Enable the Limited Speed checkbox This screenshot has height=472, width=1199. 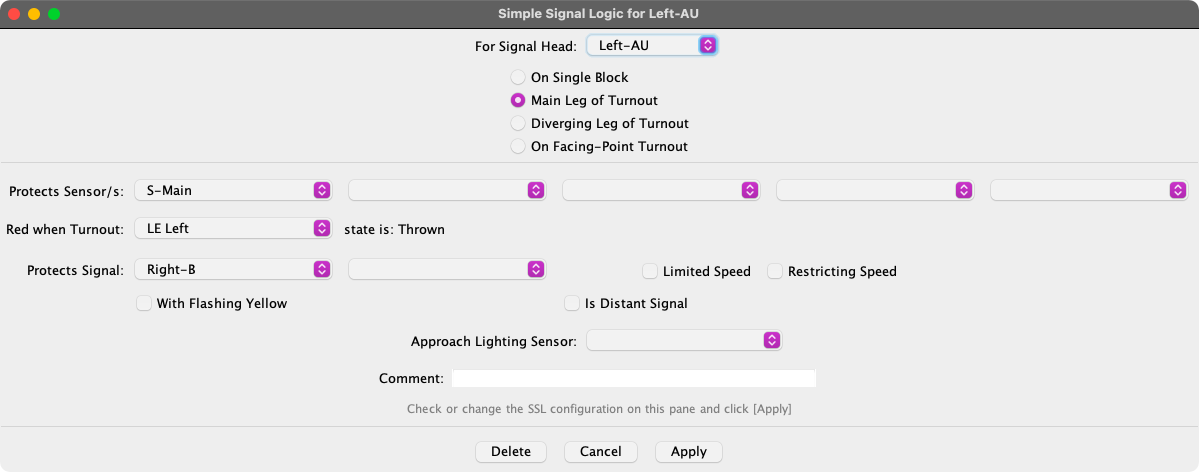[650, 271]
